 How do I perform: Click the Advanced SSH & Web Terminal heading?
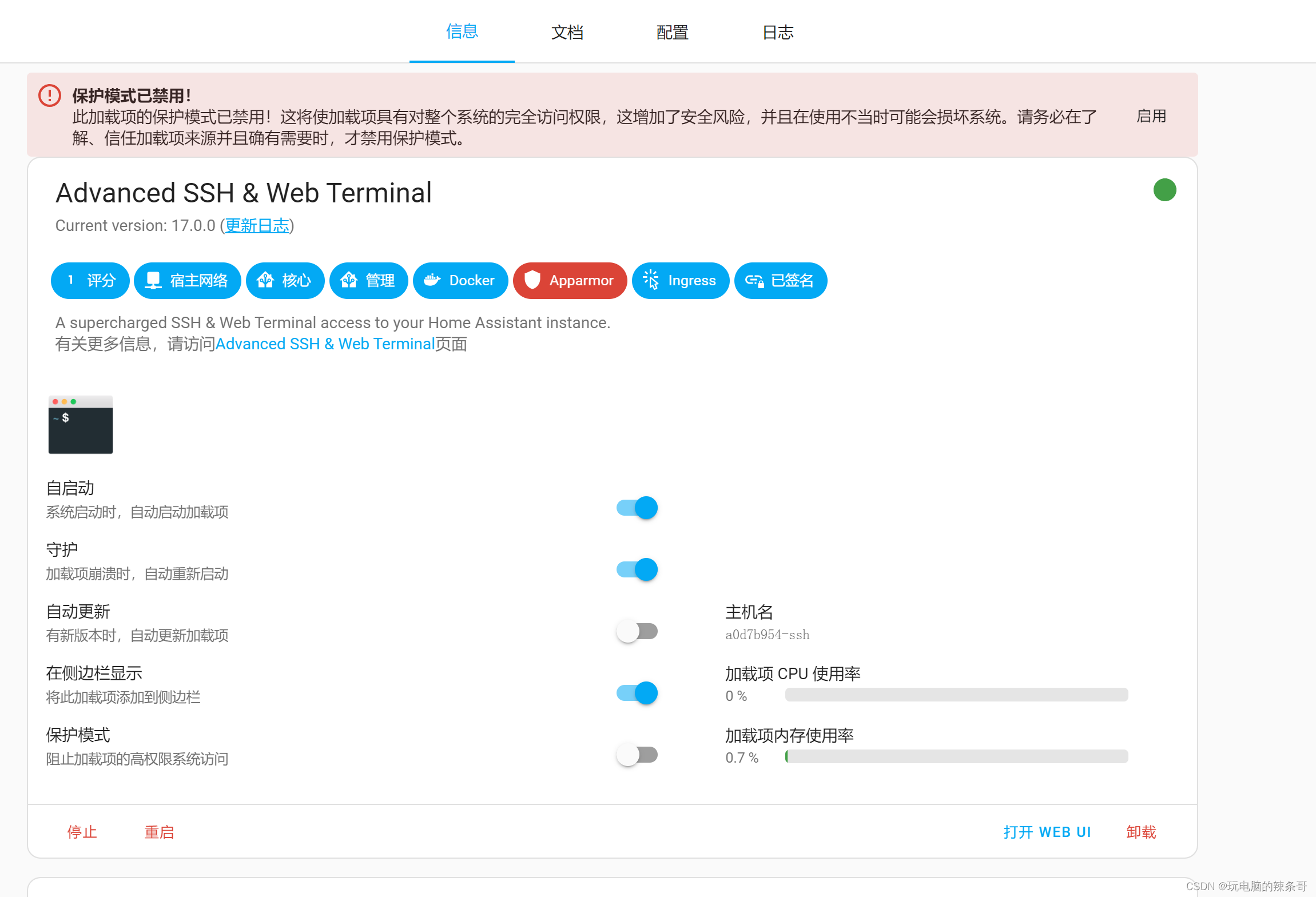[244, 193]
